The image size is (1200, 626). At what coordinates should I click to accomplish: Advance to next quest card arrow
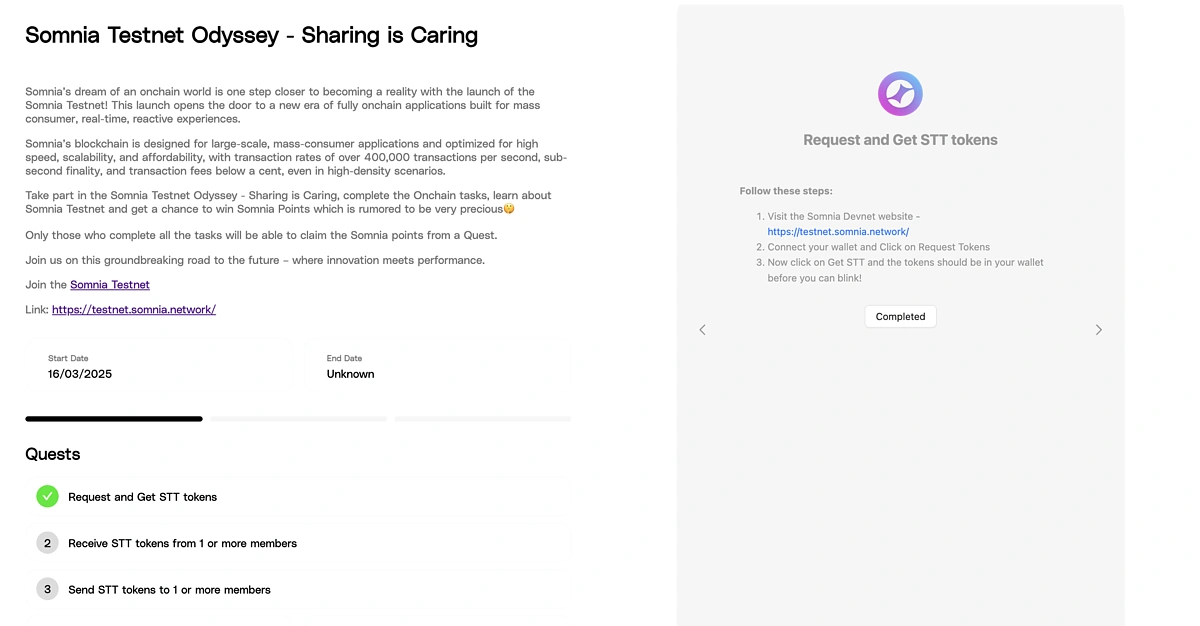pyautogui.click(x=1098, y=330)
